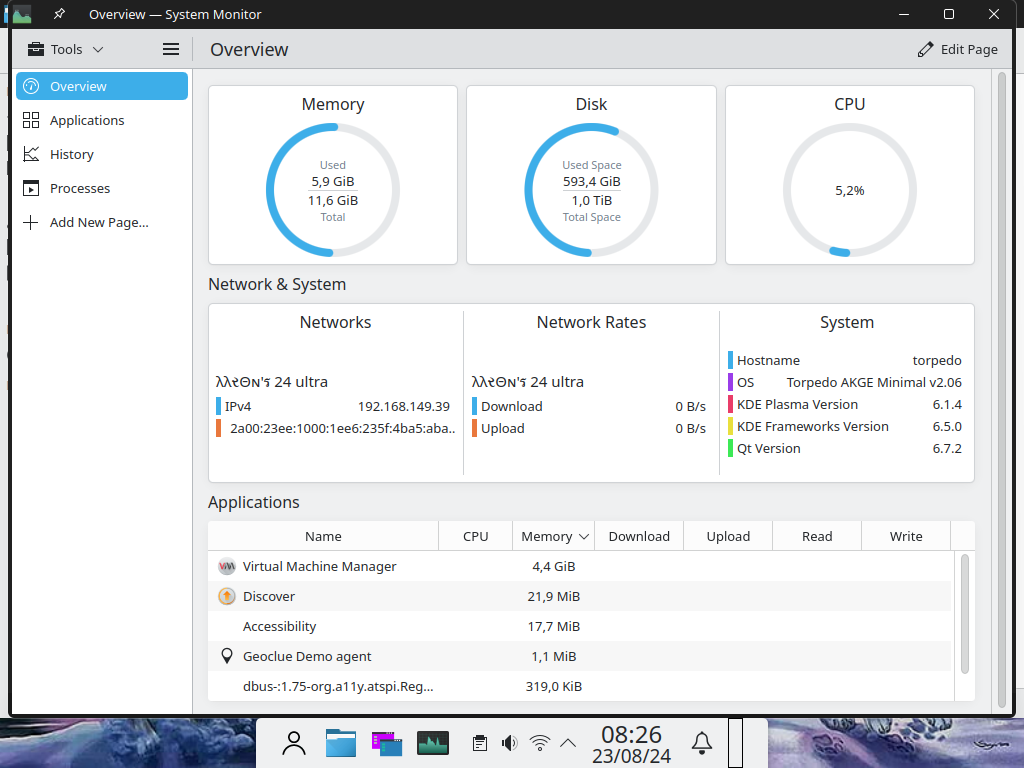Sort applications by CPU column
Image resolution: width=1024 pixels, height=768 pixels.
pos(475,536)
